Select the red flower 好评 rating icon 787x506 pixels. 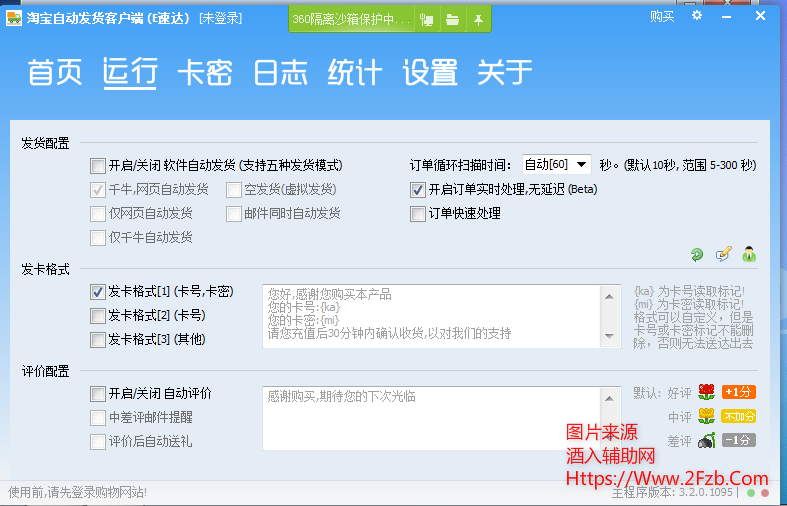pyautogui.click(x=706, y=392)
